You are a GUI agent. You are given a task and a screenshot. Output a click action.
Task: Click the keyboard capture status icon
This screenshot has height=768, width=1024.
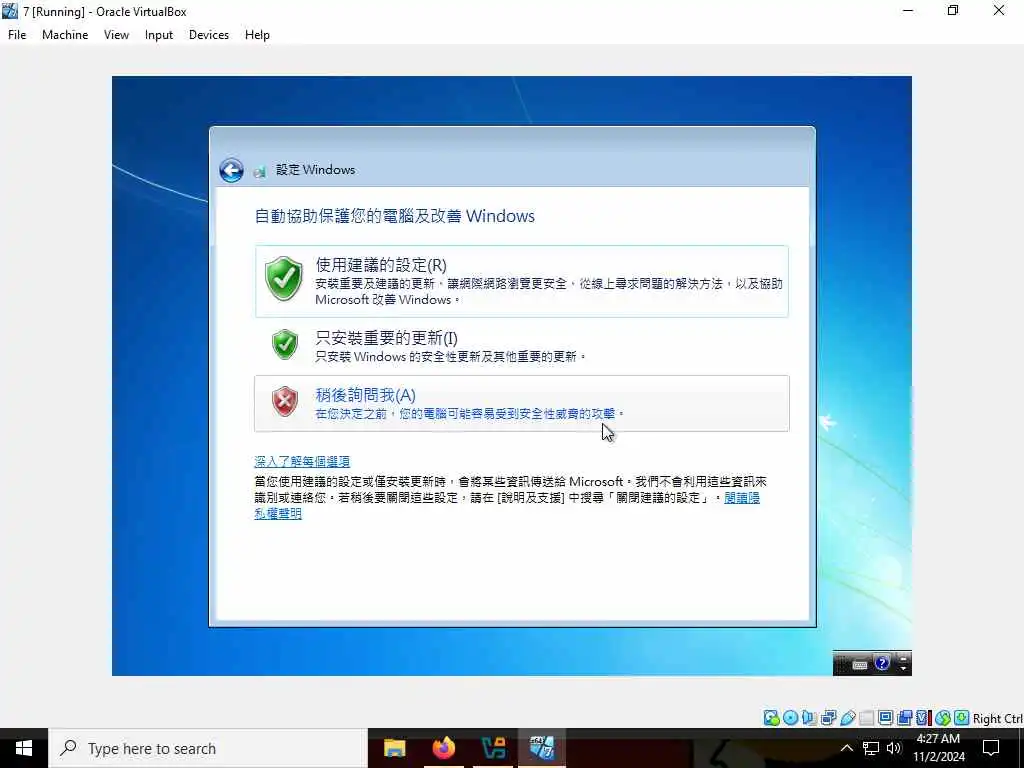coord(961,718)
